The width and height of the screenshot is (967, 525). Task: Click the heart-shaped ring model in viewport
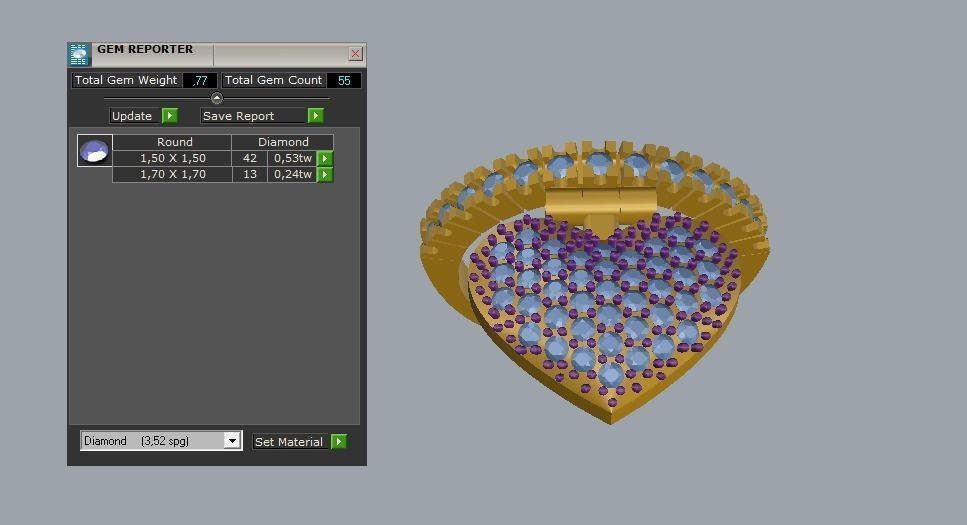(x=595, y=282)
